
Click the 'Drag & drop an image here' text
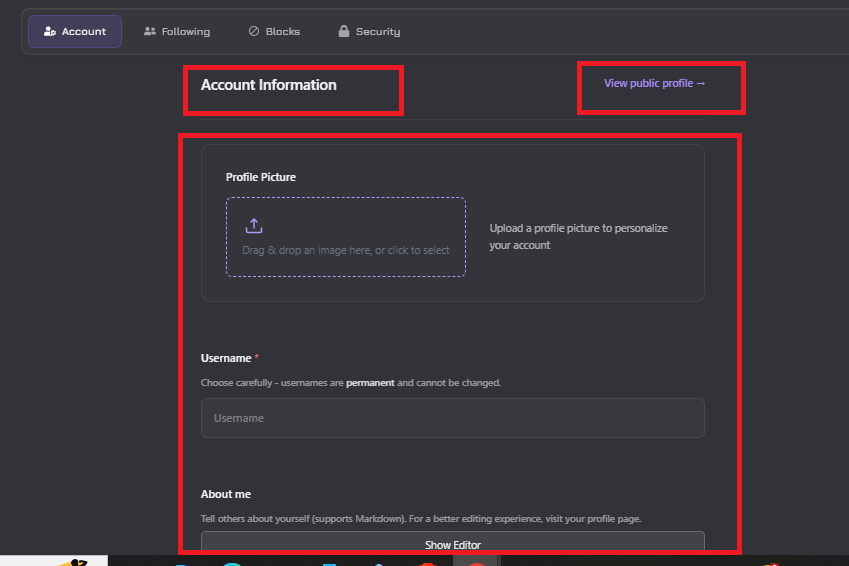(x=346, y=250)
